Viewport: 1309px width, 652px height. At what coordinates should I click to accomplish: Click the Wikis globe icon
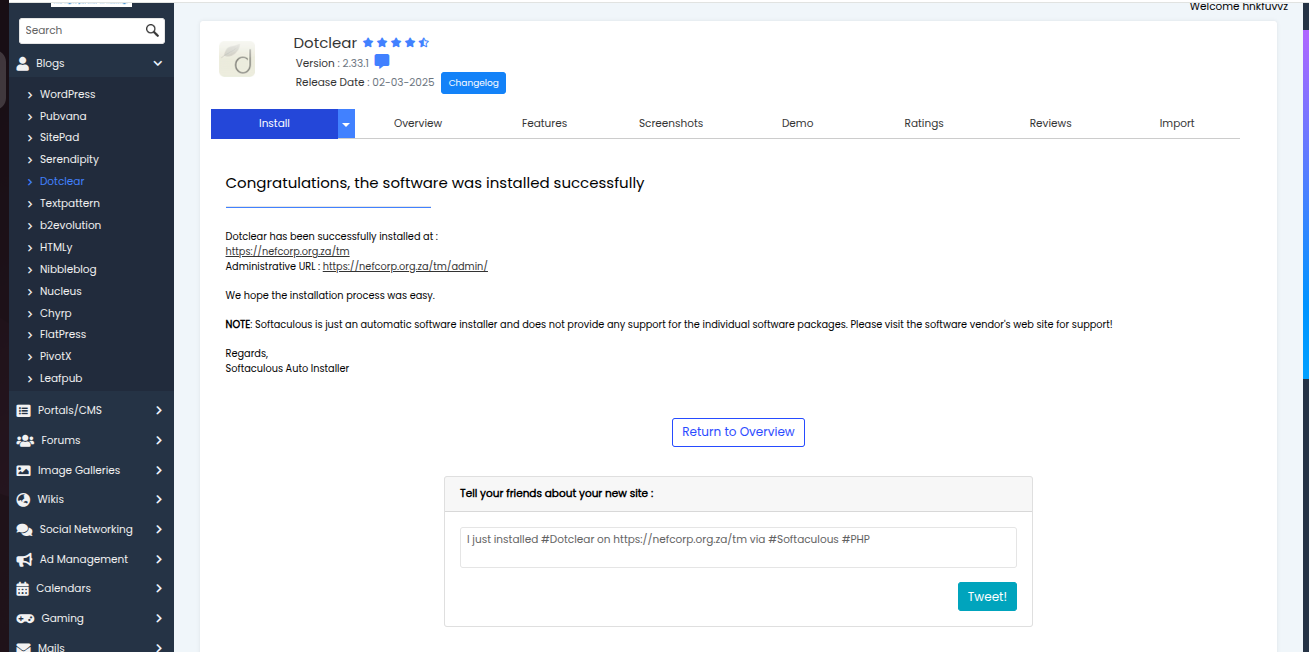point(23,499)
